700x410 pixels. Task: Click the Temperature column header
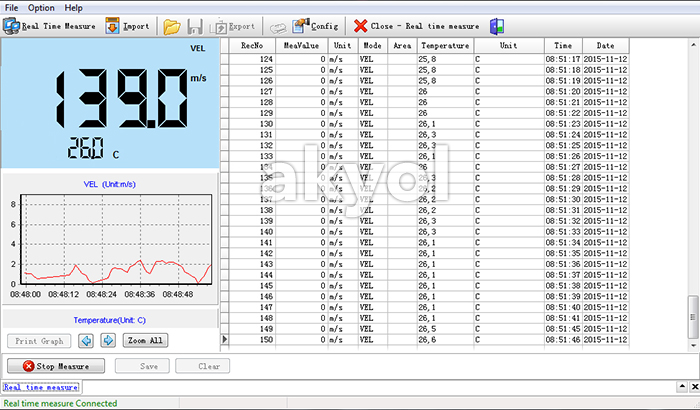445,46
